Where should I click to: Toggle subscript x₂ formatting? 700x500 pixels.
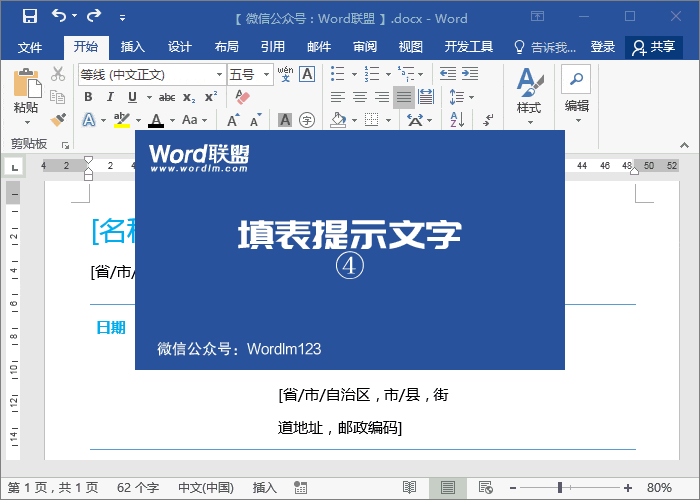189,98
